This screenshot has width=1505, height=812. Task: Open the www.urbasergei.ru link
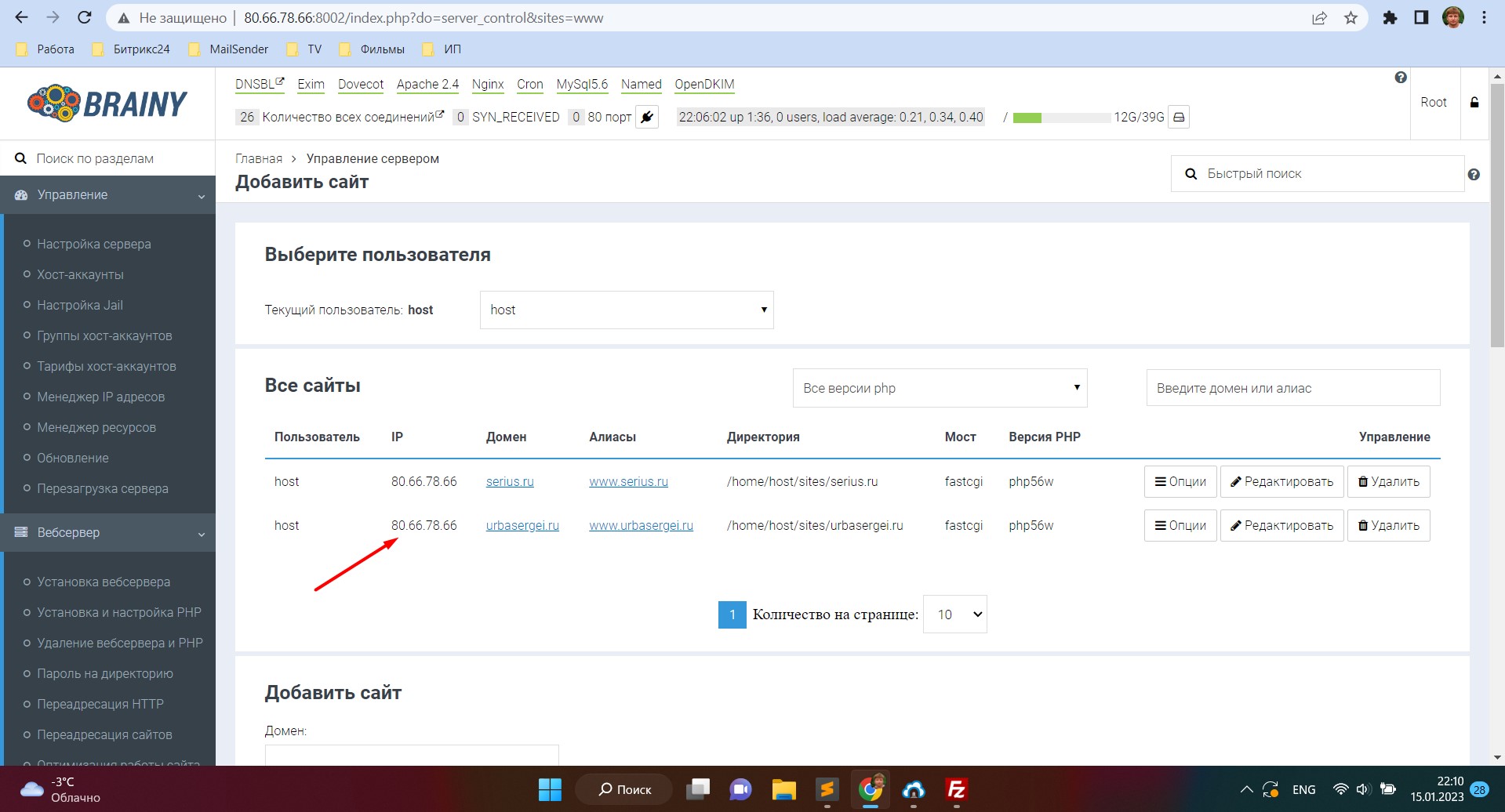642,525
